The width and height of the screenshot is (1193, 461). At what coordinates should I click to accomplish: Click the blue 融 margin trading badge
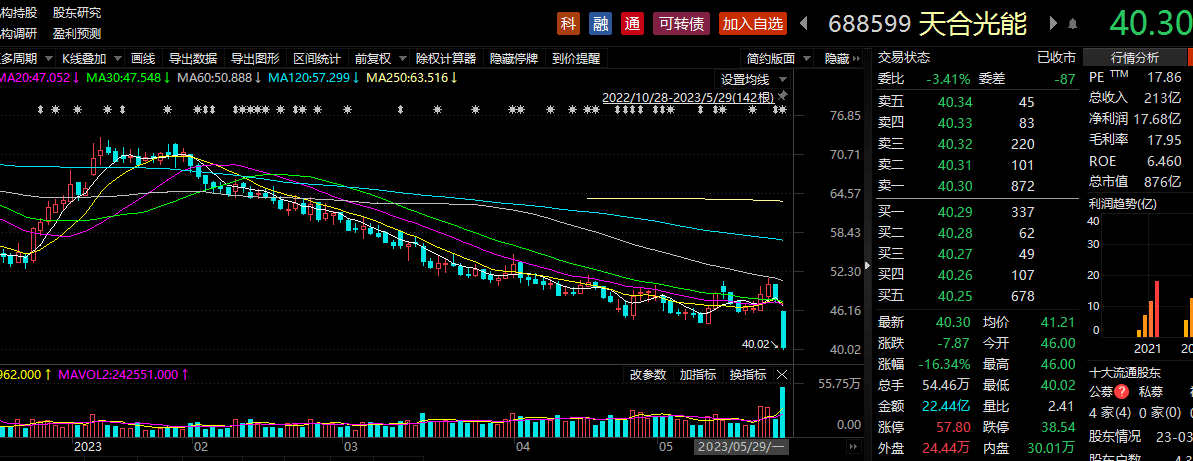click(x=600, y=23)
